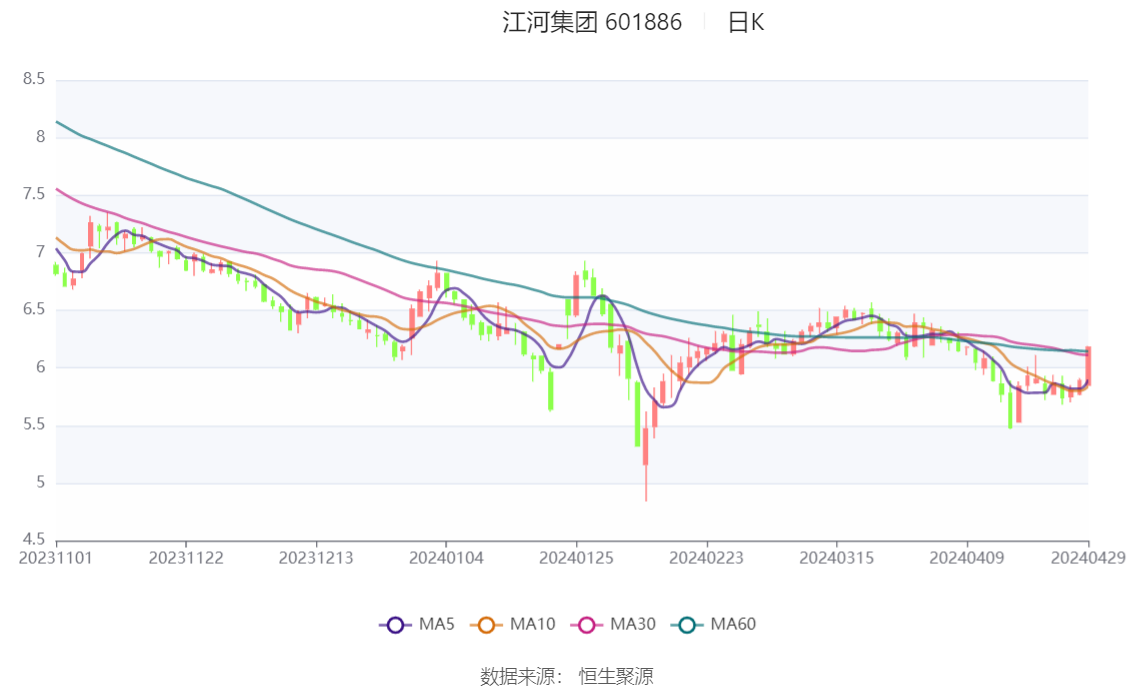Click the MA30 legend text label
Image resolution: width=1134 pixels, height=689 pixels.
(x=633, y=625)
